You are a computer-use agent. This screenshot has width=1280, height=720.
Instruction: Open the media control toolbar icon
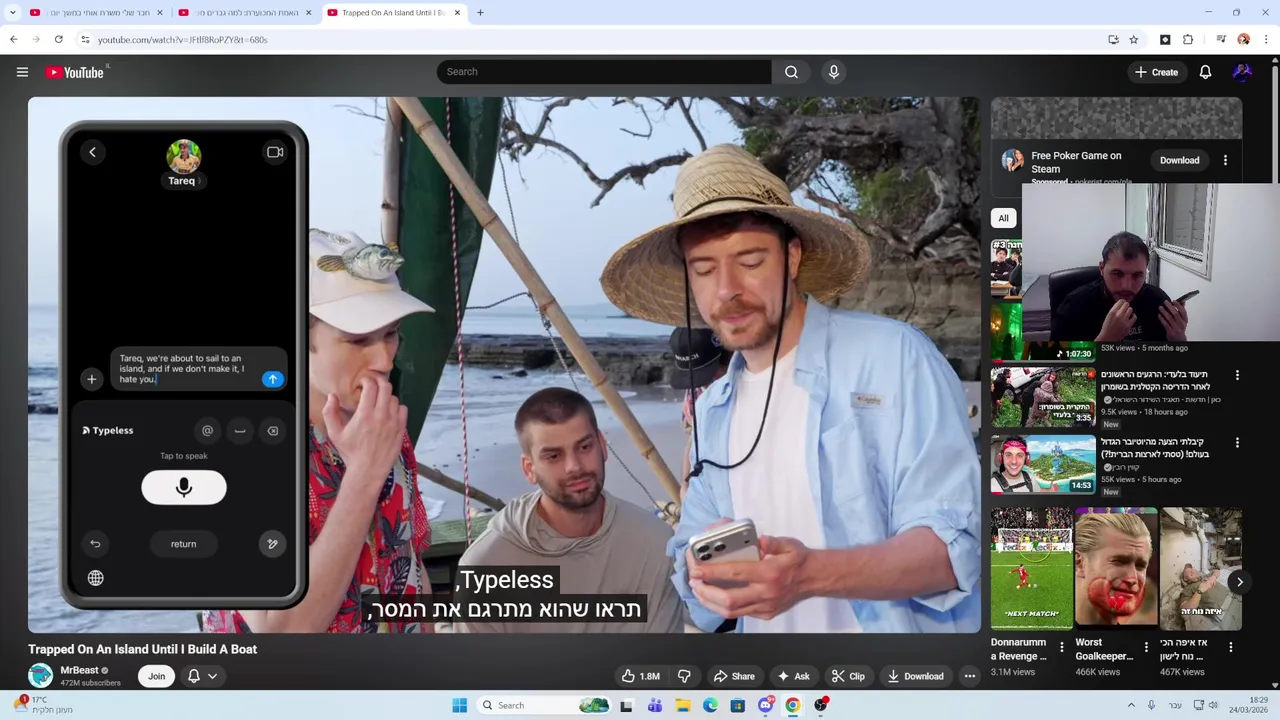1221,39
